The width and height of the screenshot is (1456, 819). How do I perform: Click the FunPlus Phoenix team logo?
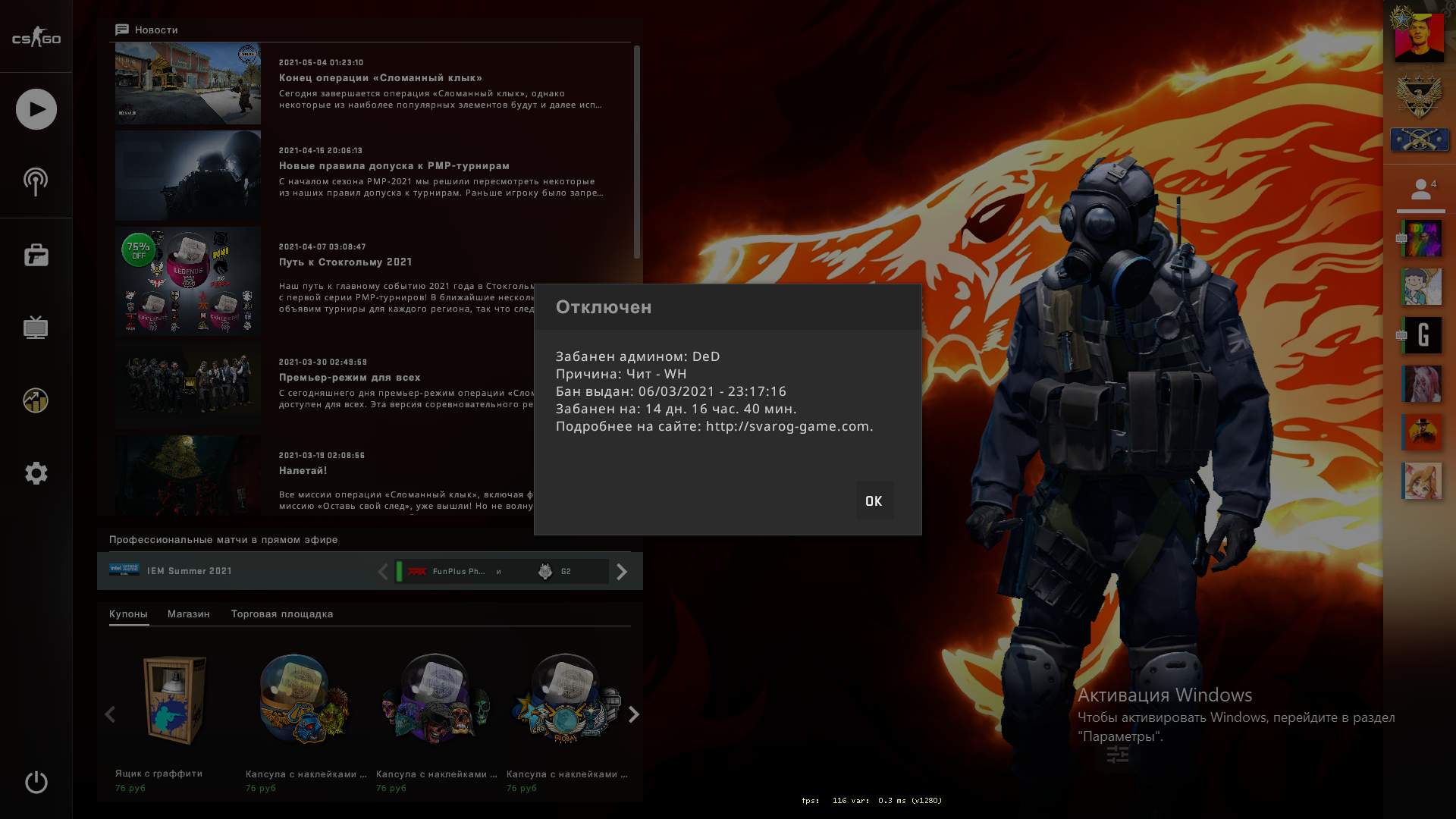[x=416, y=571]
